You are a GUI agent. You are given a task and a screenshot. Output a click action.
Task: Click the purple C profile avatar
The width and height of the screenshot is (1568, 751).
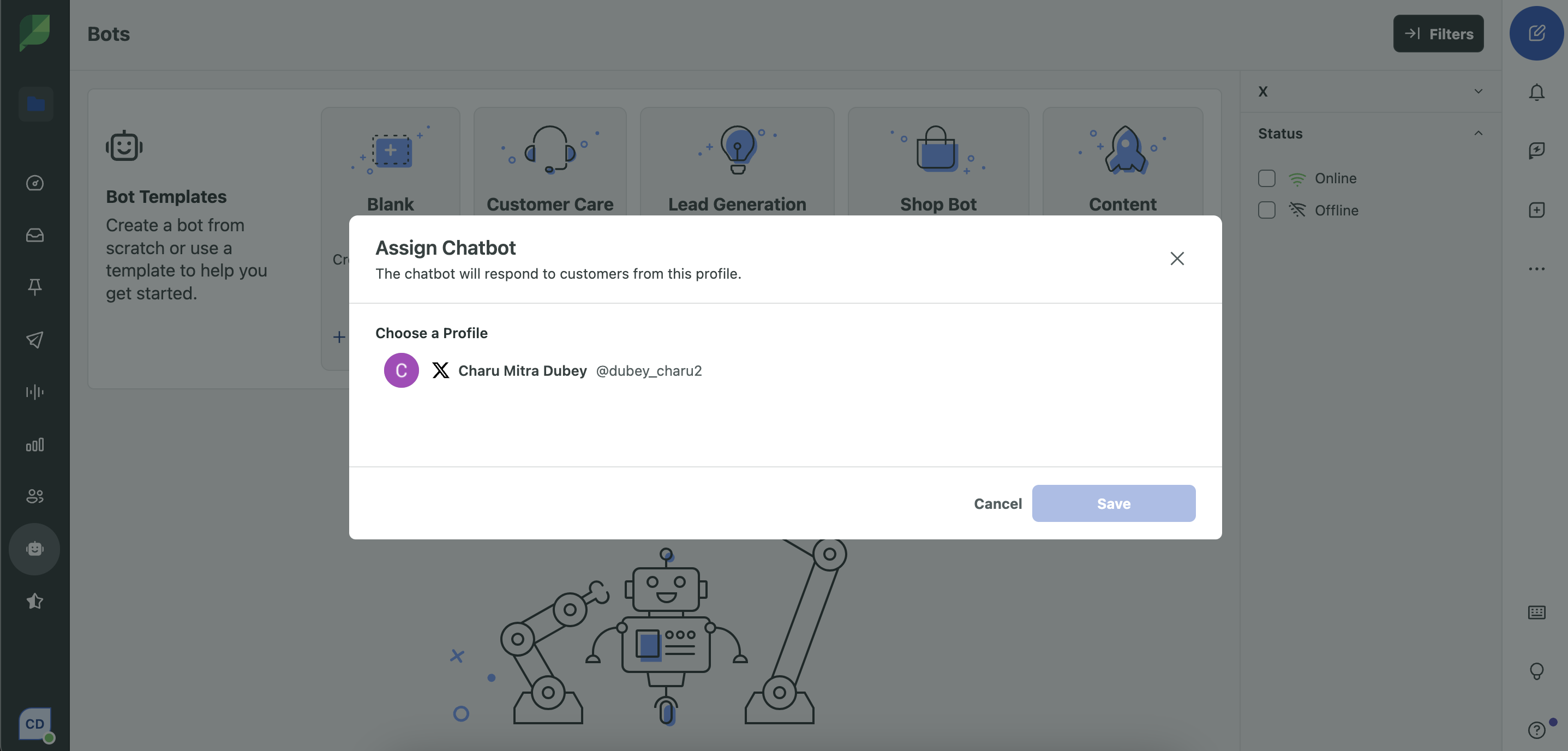[401, 370]
